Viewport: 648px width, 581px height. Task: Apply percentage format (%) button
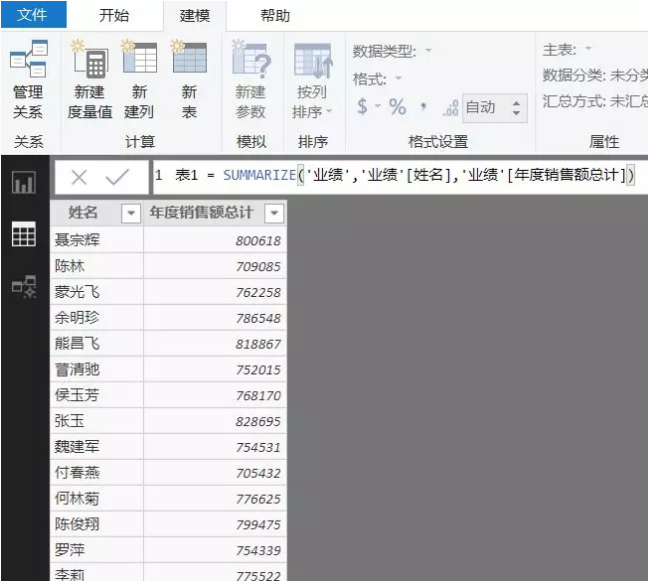(397, 107)
